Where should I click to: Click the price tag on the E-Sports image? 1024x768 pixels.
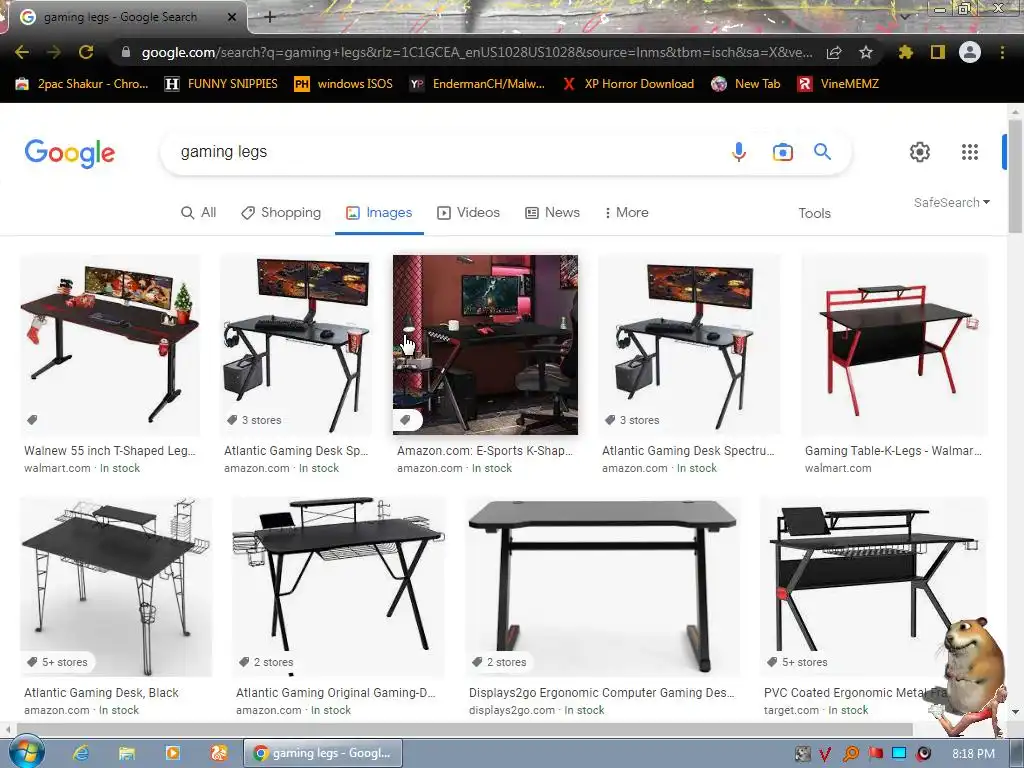[x=406, y=420]
